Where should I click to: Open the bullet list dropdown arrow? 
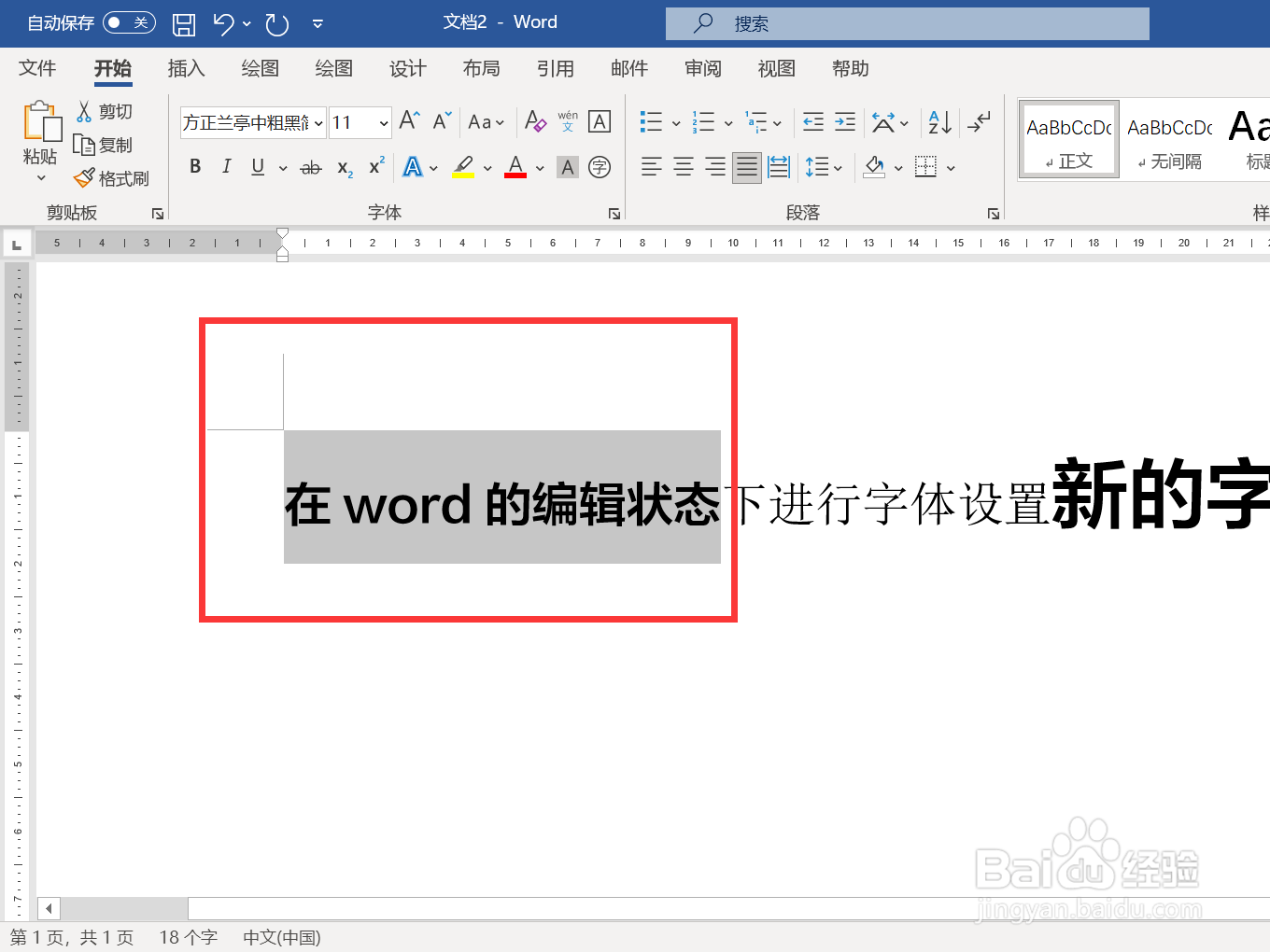coord(675,122)
